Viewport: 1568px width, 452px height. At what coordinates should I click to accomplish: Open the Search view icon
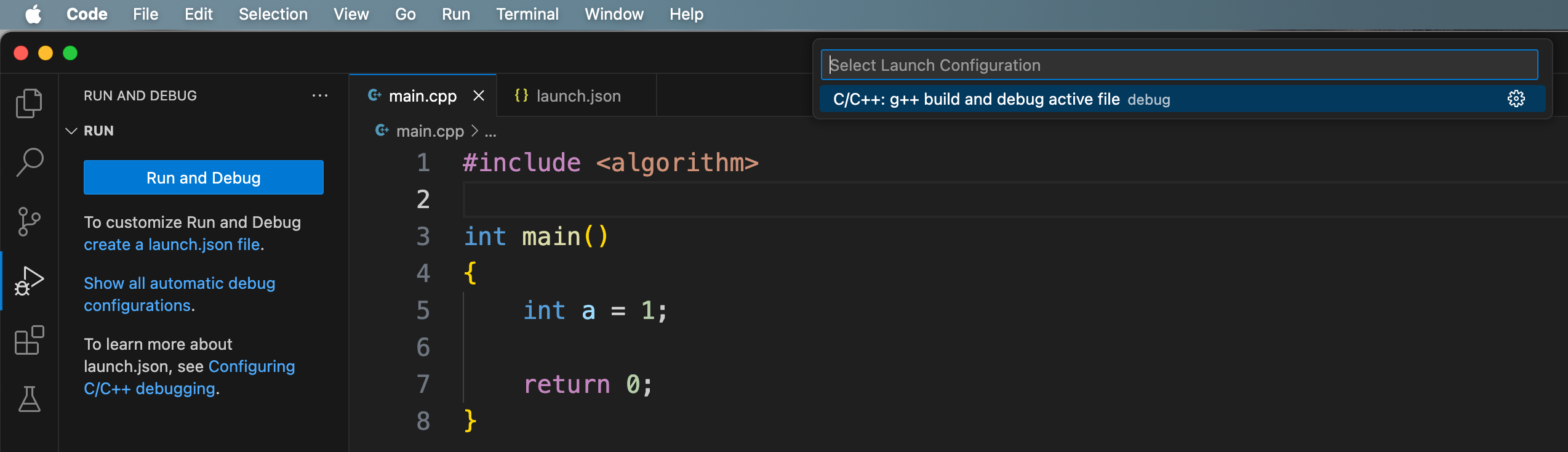pos(29,162)
